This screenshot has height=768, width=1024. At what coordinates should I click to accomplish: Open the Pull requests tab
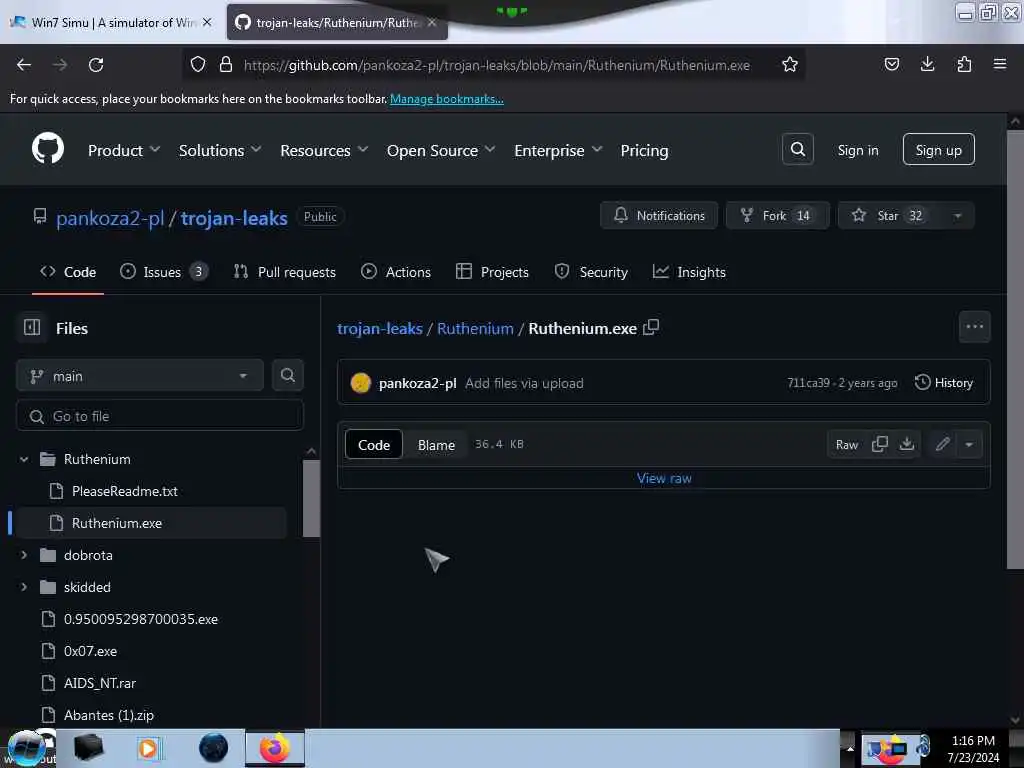pyautogui.click(x=285, y=272)
